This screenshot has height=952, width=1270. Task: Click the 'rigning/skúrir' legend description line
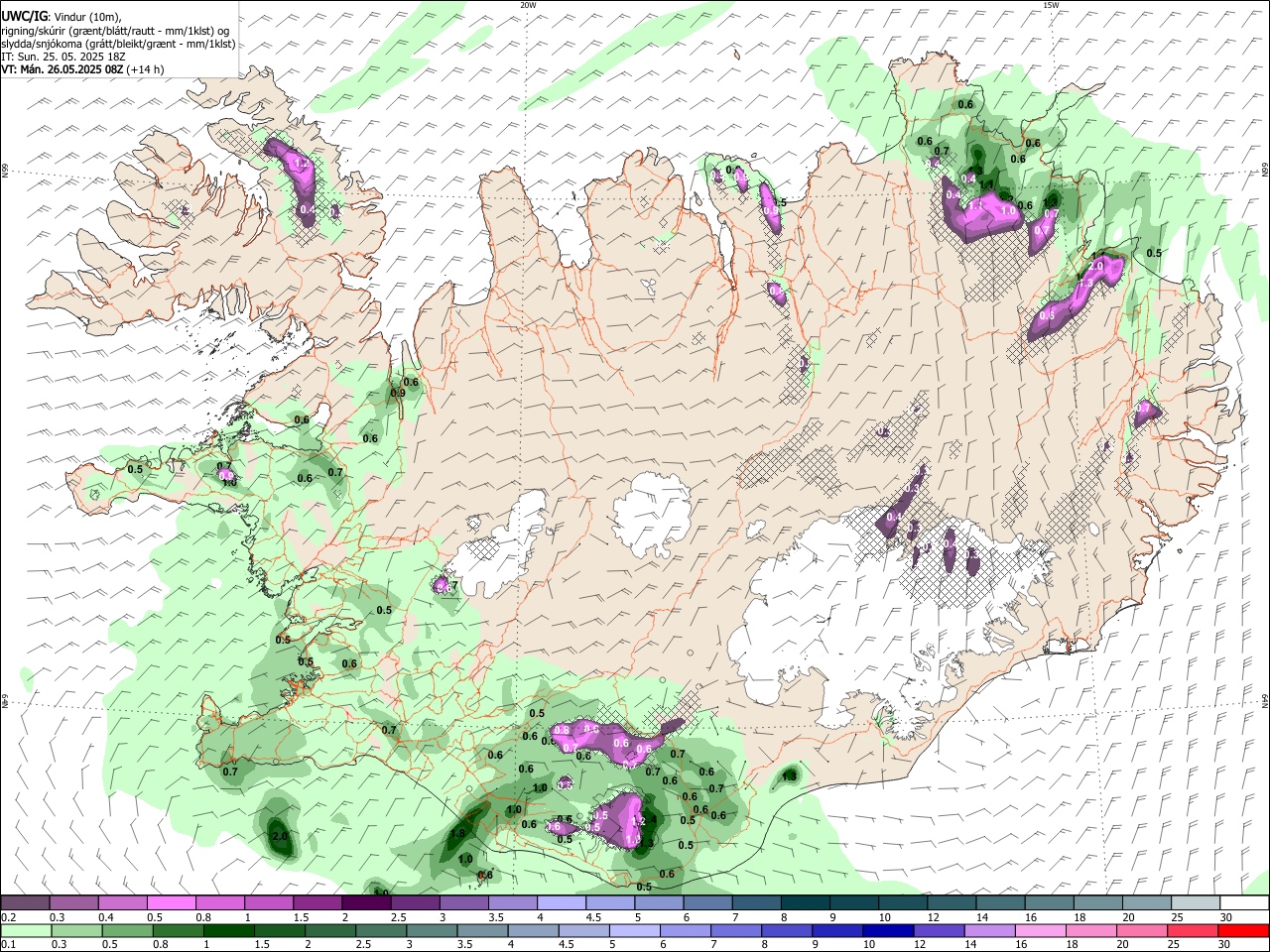point(117,31)
